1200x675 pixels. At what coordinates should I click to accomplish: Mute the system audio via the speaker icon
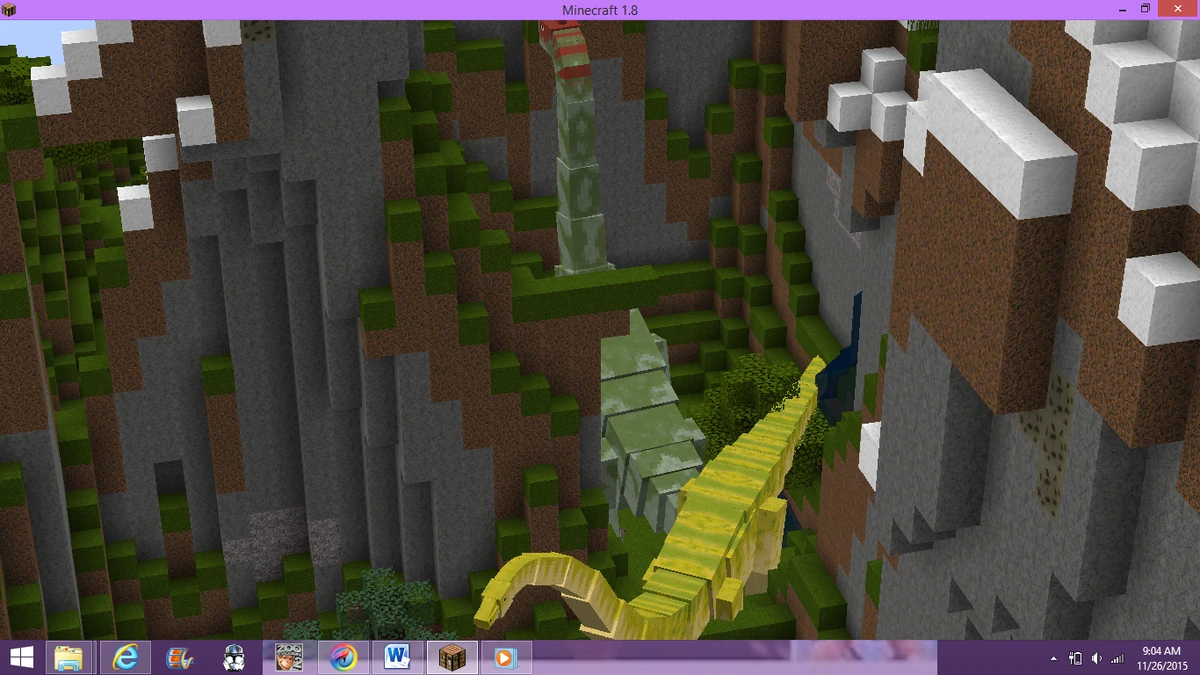click(1096, 658)
